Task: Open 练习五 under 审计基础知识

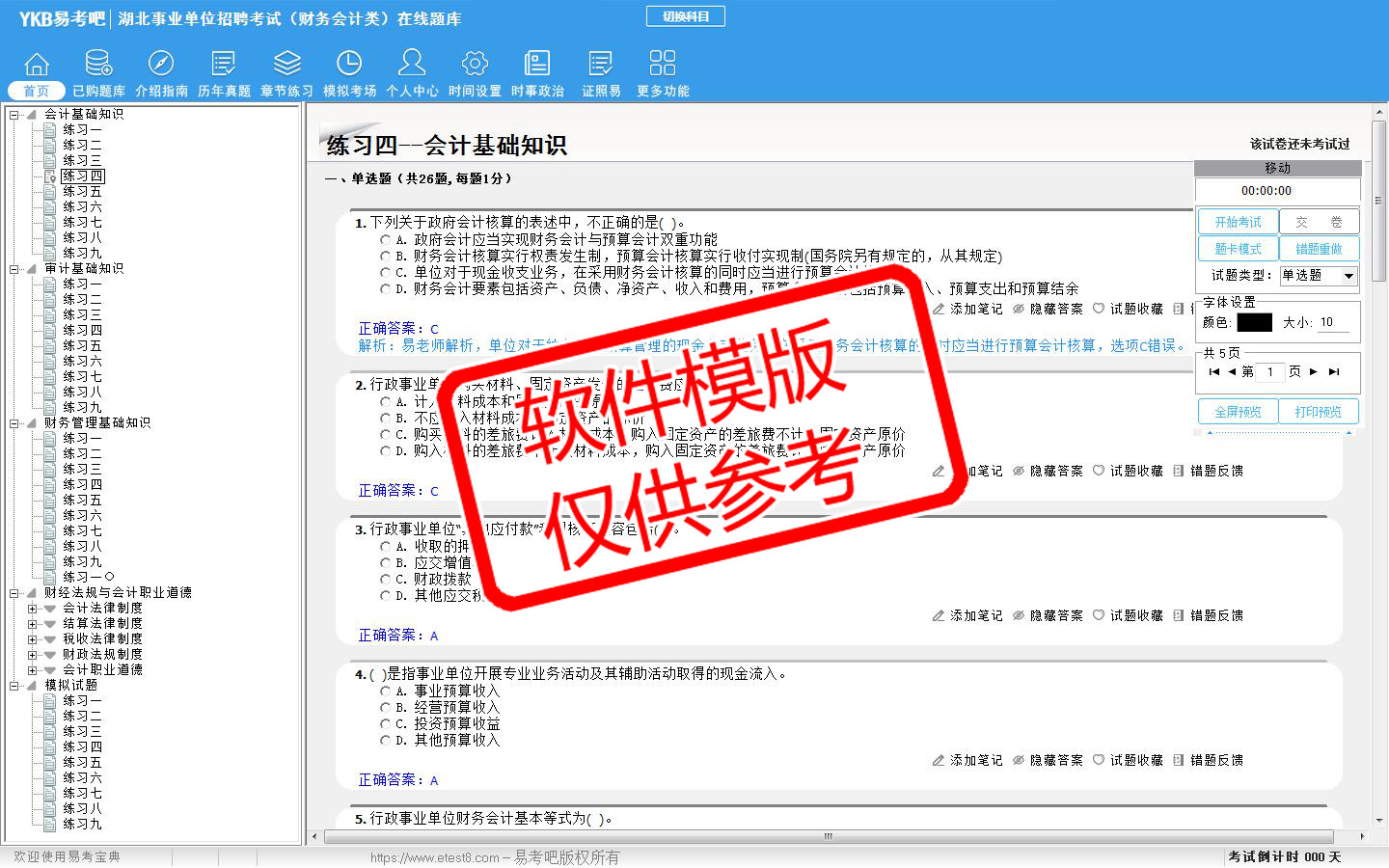Action: pyautogui.click(x=82, y=346)
